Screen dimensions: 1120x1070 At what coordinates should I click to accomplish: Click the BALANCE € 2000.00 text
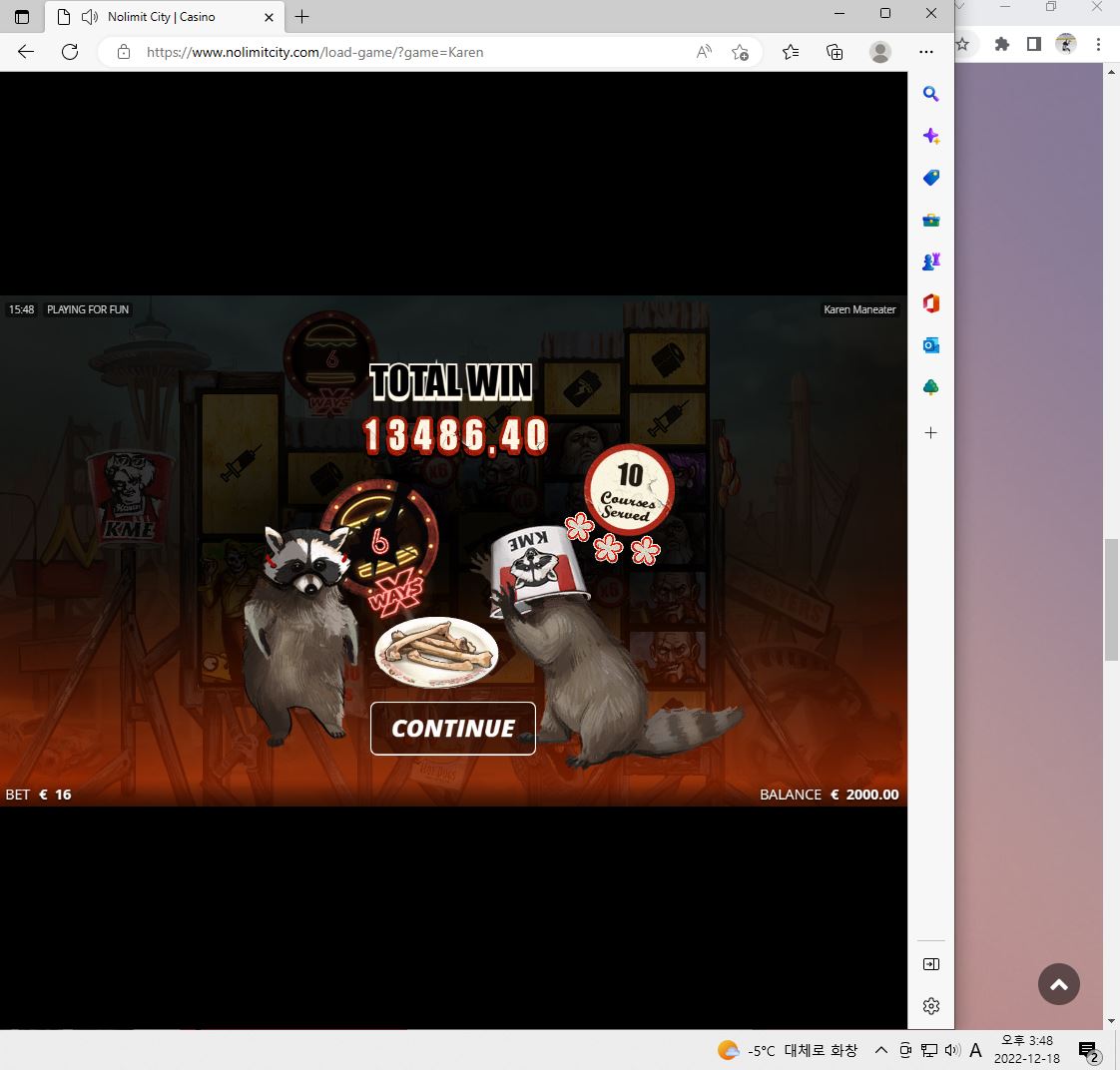coord(829,795)
